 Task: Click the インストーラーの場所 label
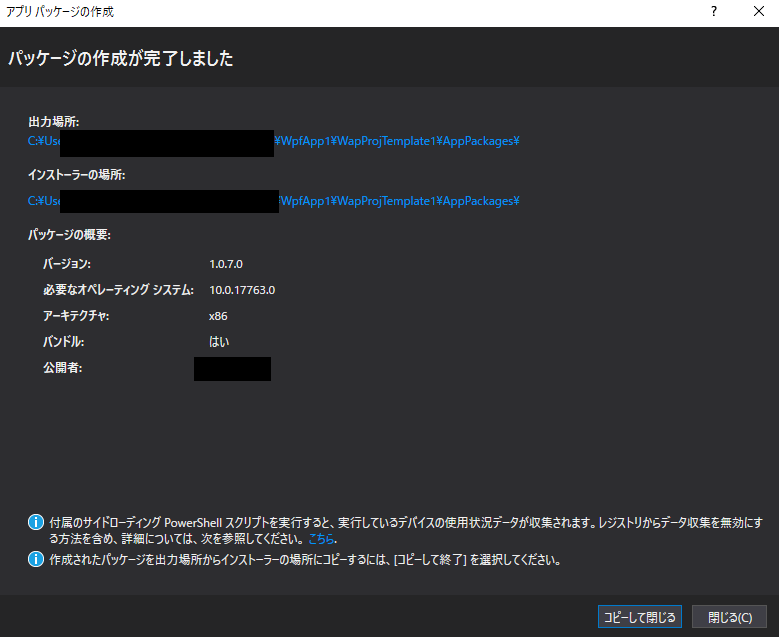(77, 175)
